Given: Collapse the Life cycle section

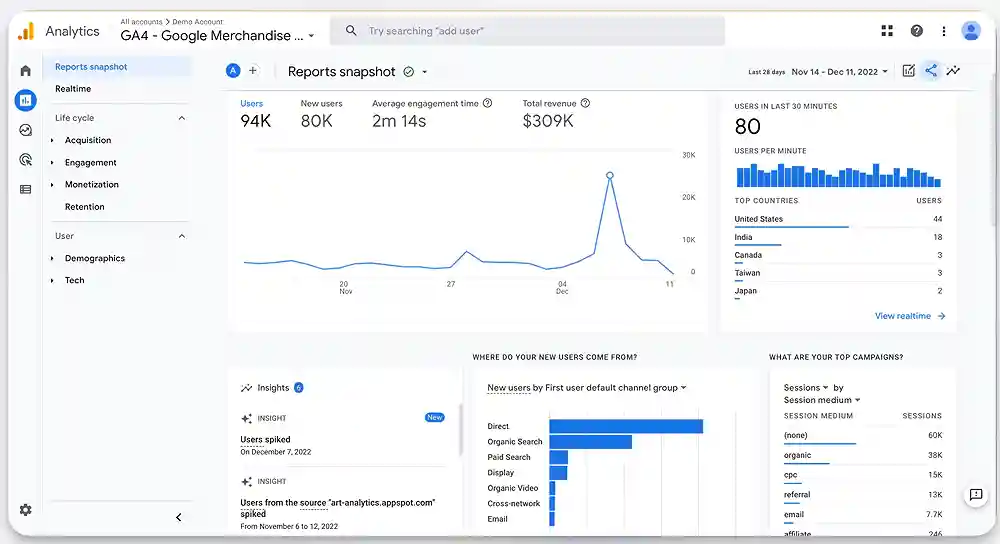Looking at the screenshot, I should tap(182, 118).
